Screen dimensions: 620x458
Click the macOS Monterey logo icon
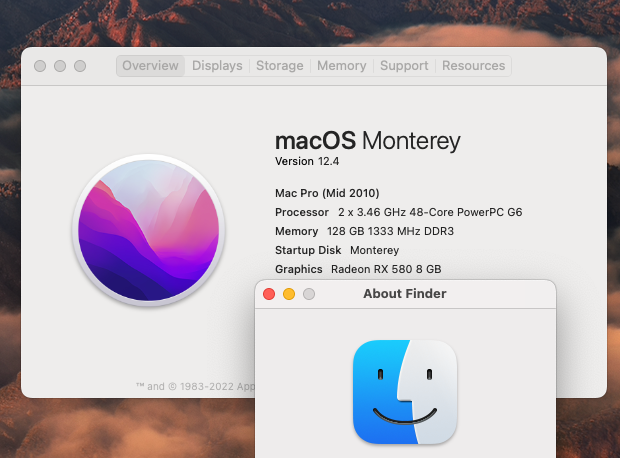pyautogui.click(x=149, y=230)
